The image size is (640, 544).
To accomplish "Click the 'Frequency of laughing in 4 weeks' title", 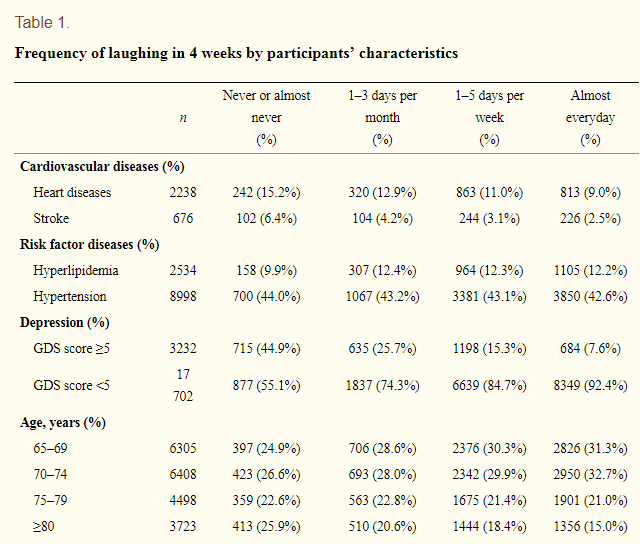I will pos(236,52).
